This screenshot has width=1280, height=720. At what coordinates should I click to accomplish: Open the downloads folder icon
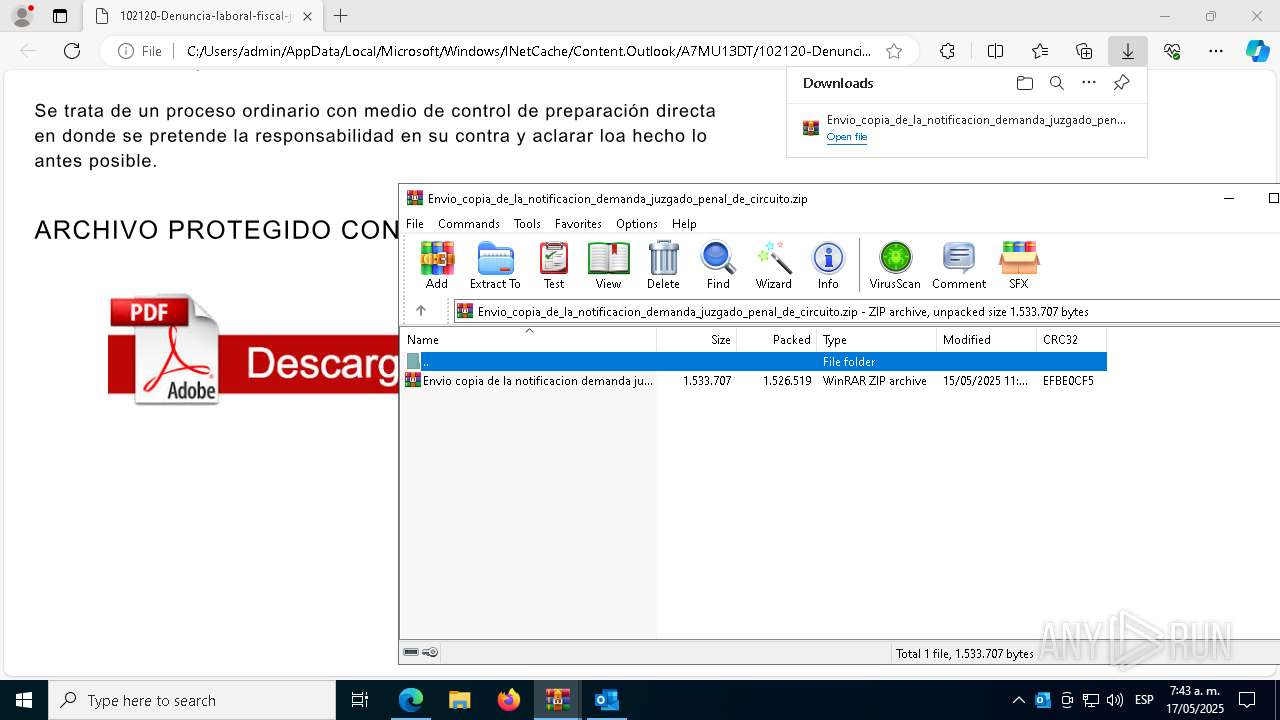click(1024, 83)
